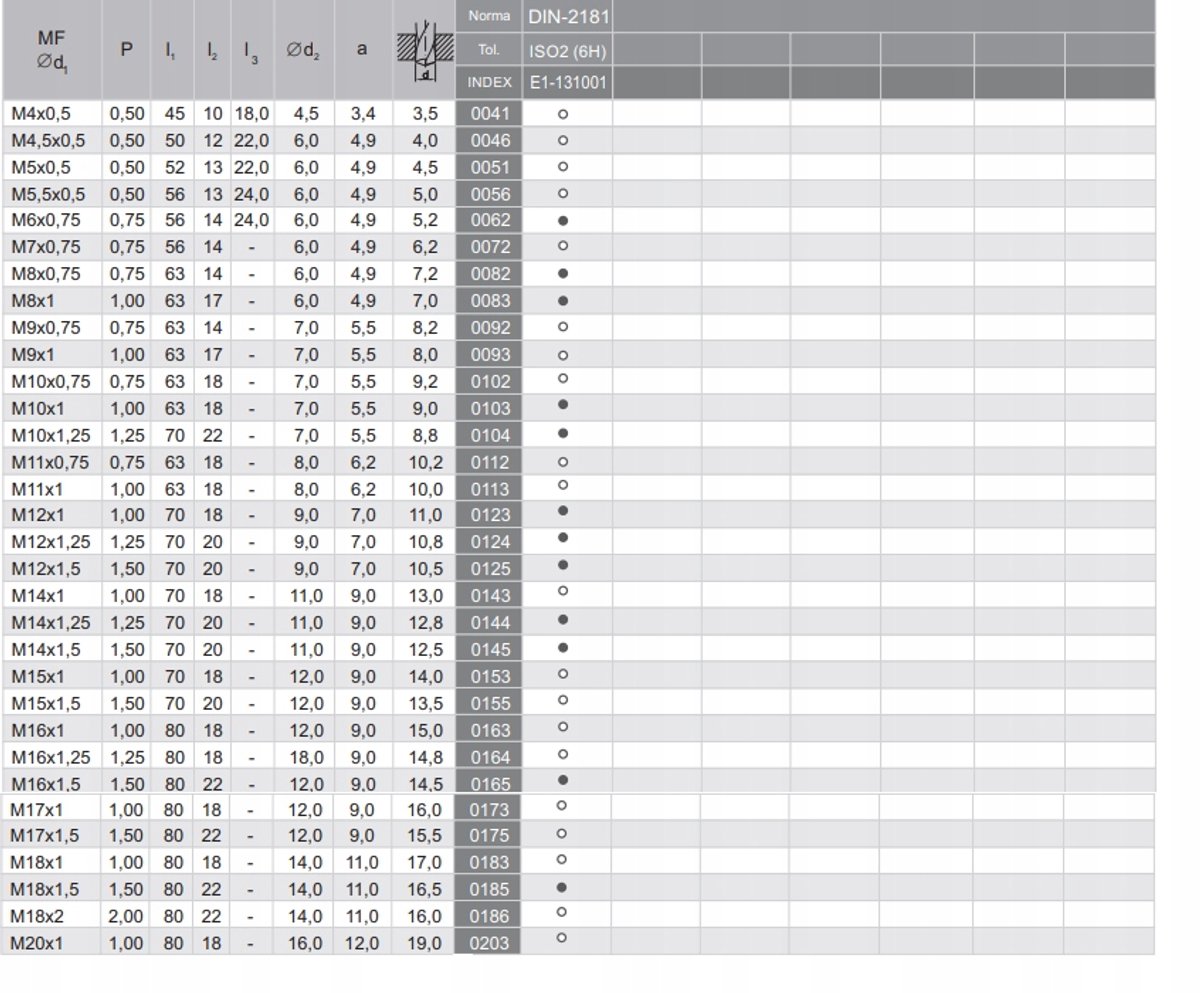
Task: Select index number 0041
Action: tap(490, 114)
